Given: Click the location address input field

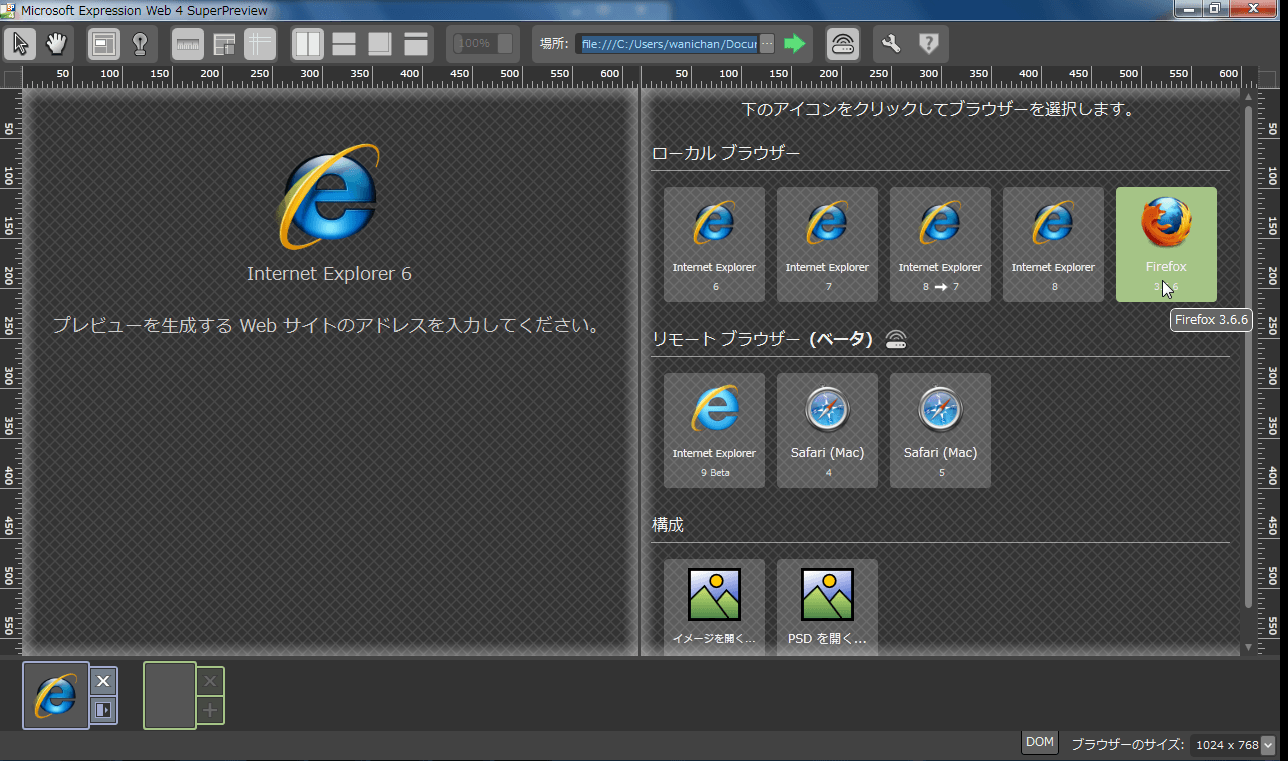Looking at the screenshot, I should 668,44.
